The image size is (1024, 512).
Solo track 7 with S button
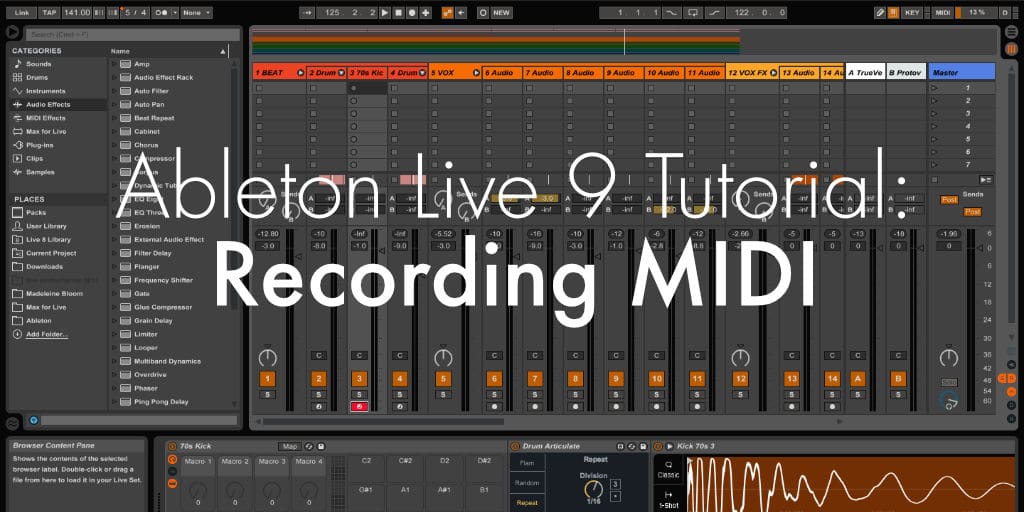tap(534, 394)
